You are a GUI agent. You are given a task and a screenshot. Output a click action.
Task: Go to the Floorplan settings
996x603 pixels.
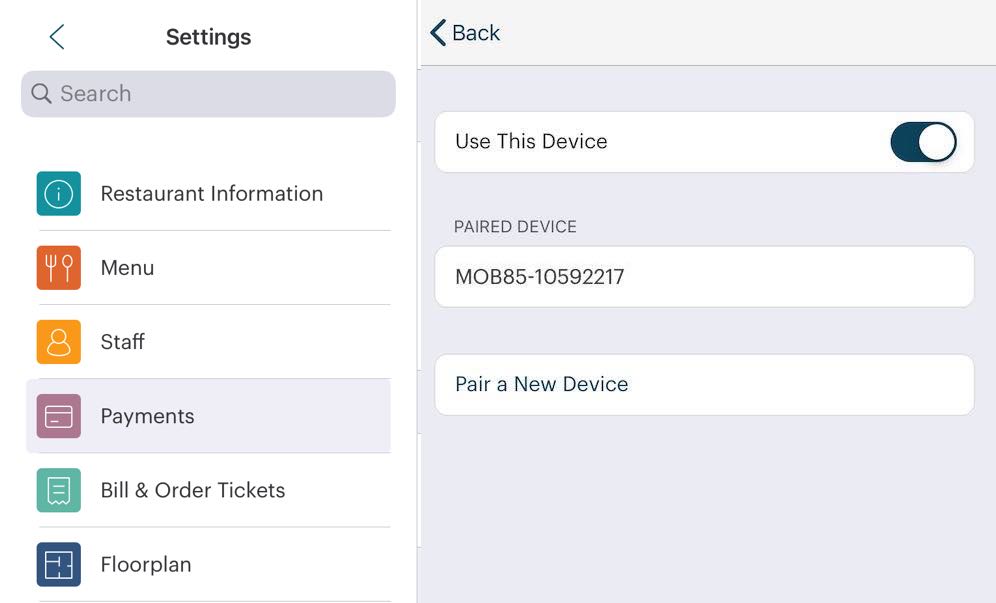coord(146,564)
